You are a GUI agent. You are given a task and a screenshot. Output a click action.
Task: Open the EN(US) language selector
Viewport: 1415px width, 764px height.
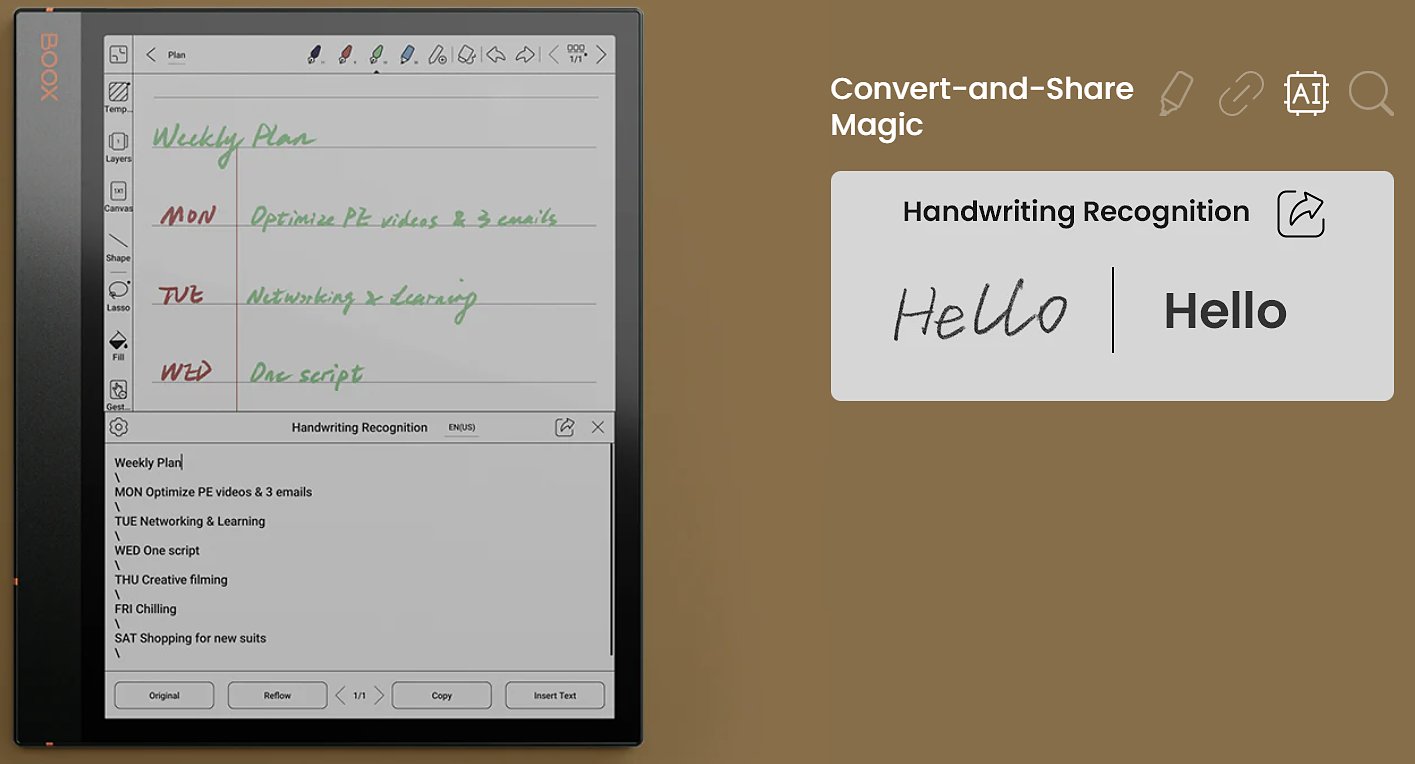click(x=461, y=428)
